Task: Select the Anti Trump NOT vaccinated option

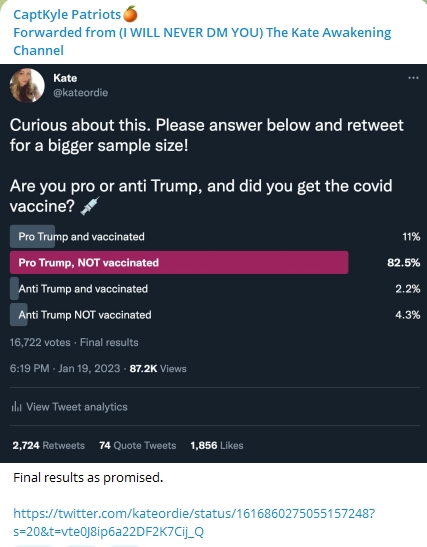Action: point(215,315)
